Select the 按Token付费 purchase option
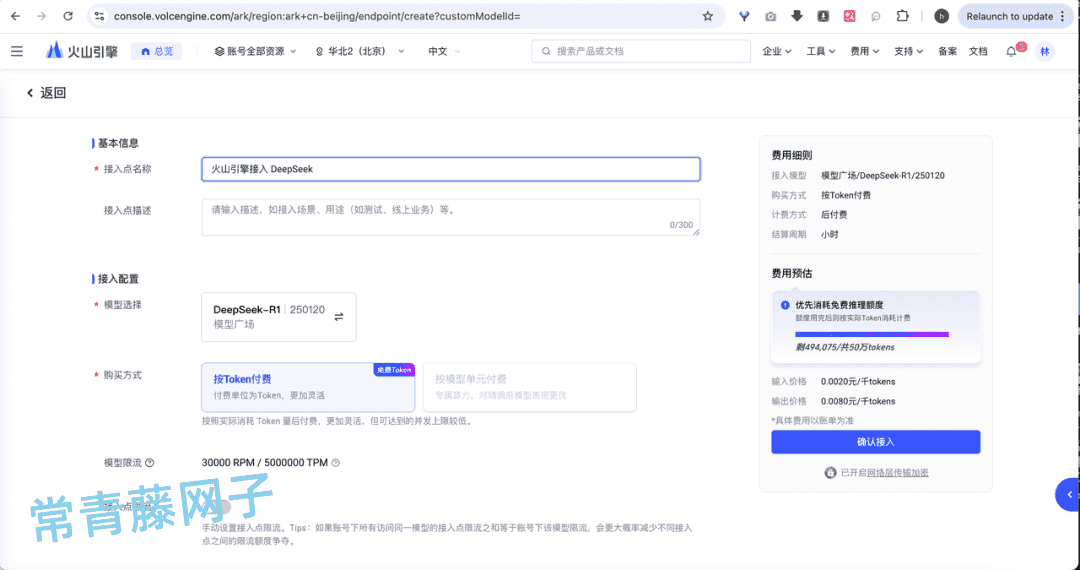 (x=308, y=387)
